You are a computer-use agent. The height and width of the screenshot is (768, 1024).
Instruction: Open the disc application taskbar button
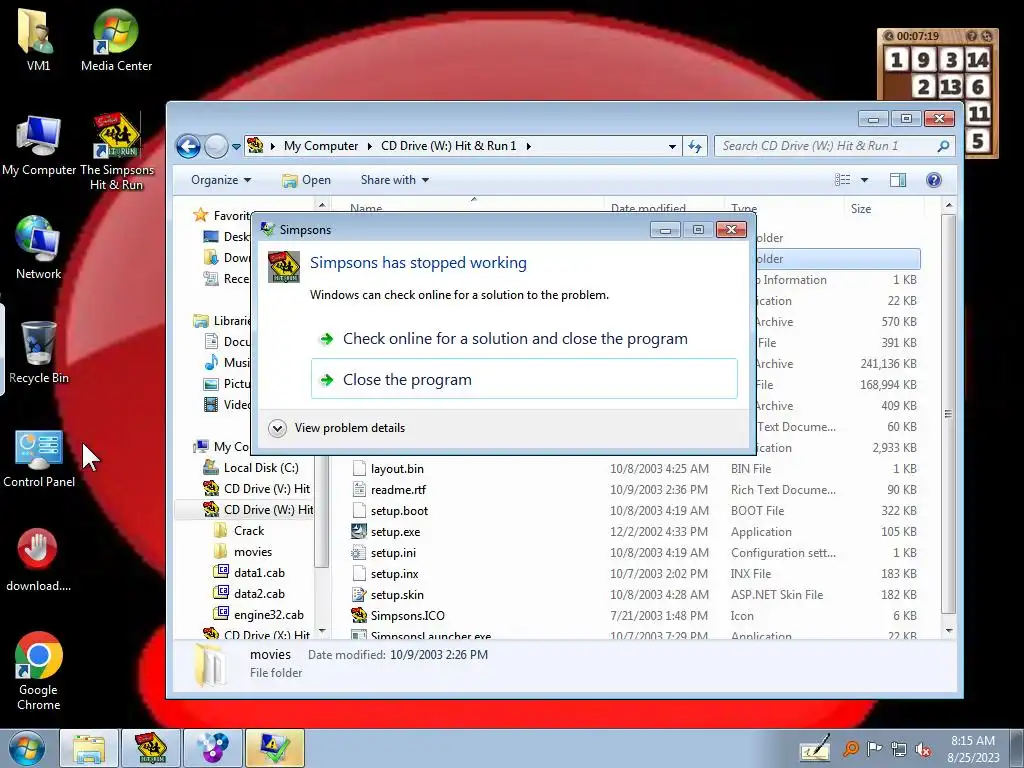[x=213, y=748]
